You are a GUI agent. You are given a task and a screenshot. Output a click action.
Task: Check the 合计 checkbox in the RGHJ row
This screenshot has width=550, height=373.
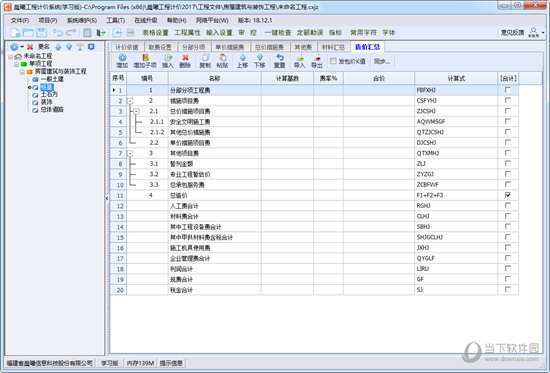coord(508,205)
